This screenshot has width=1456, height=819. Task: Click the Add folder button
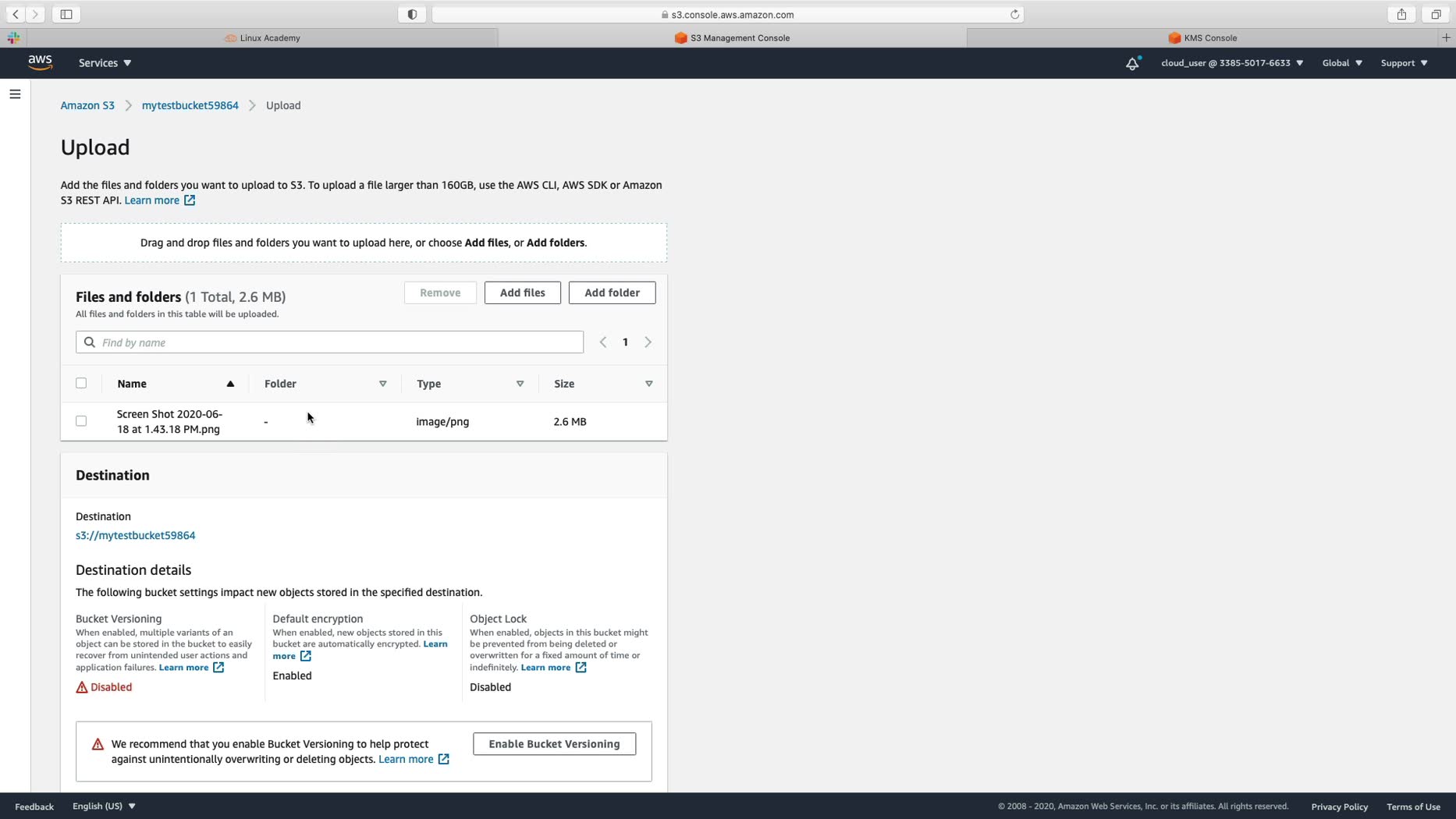tap(613, 292)
